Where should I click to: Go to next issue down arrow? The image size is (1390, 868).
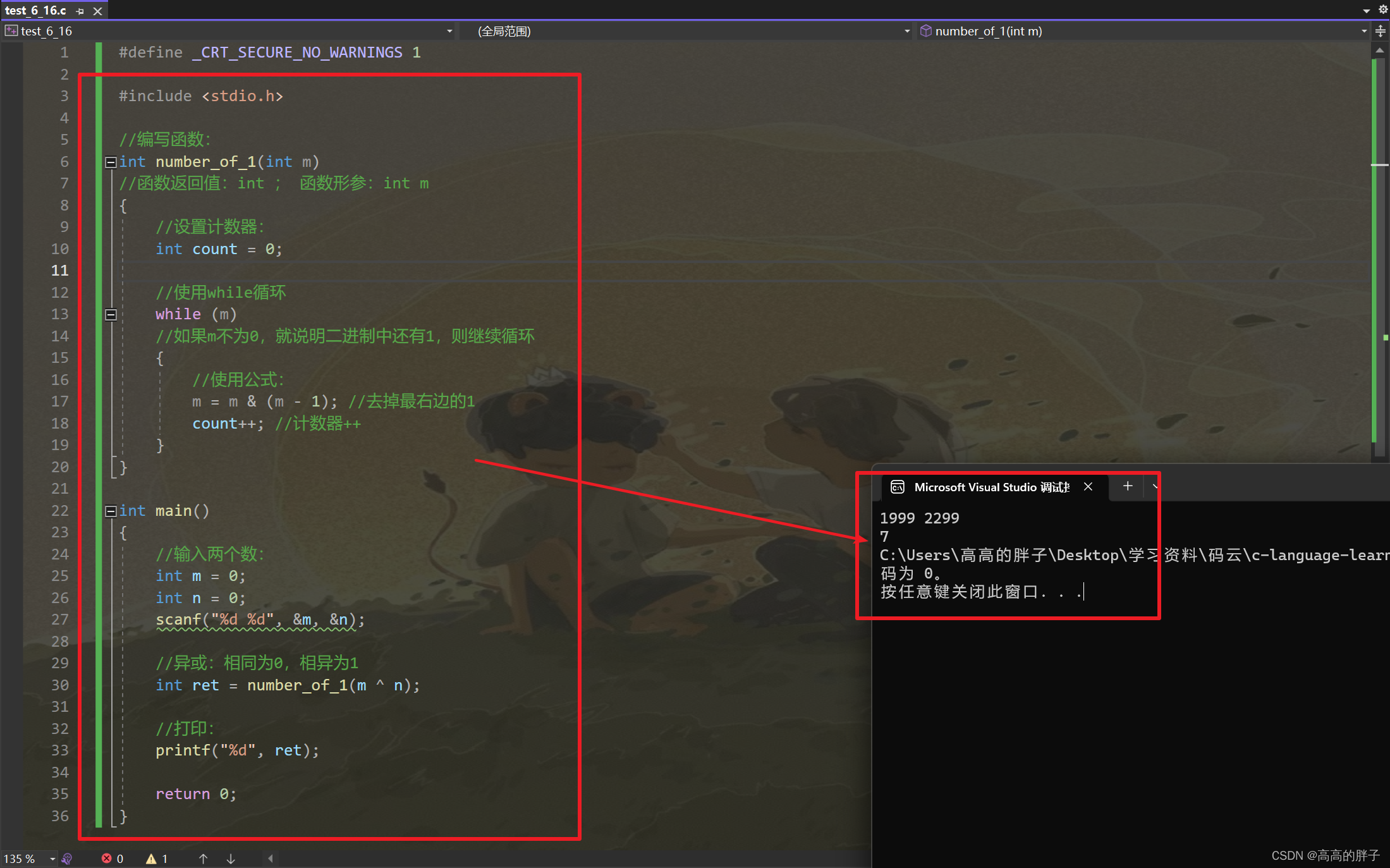point(231,859)
